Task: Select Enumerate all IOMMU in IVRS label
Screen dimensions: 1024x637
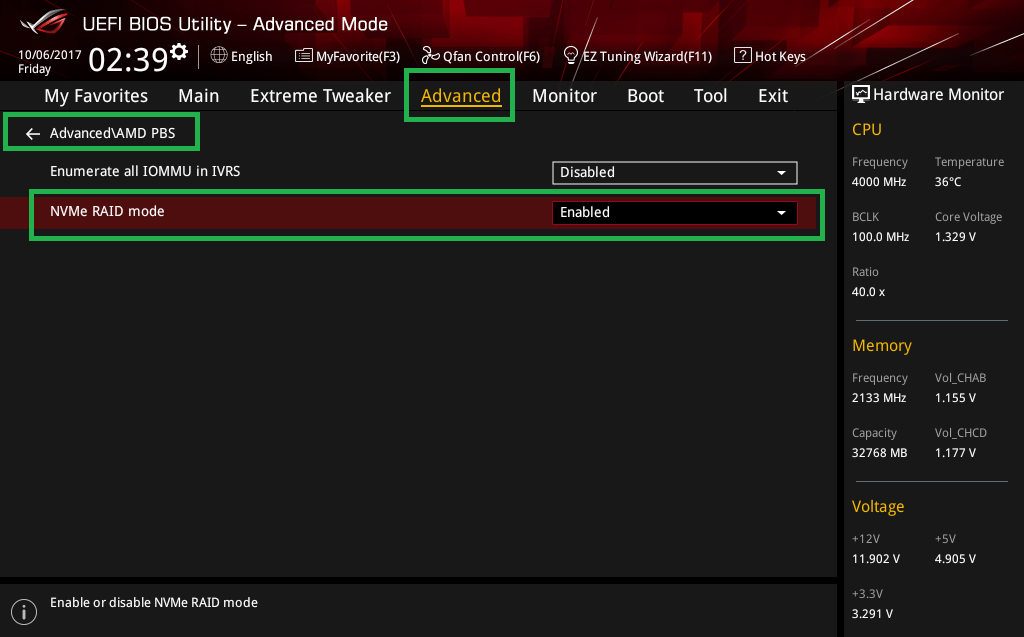Action: click(145, 171)
